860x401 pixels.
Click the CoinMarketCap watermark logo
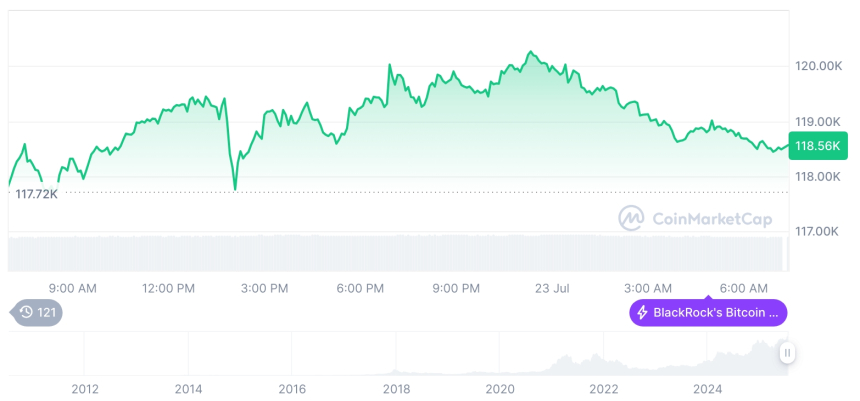pos(631,218)
